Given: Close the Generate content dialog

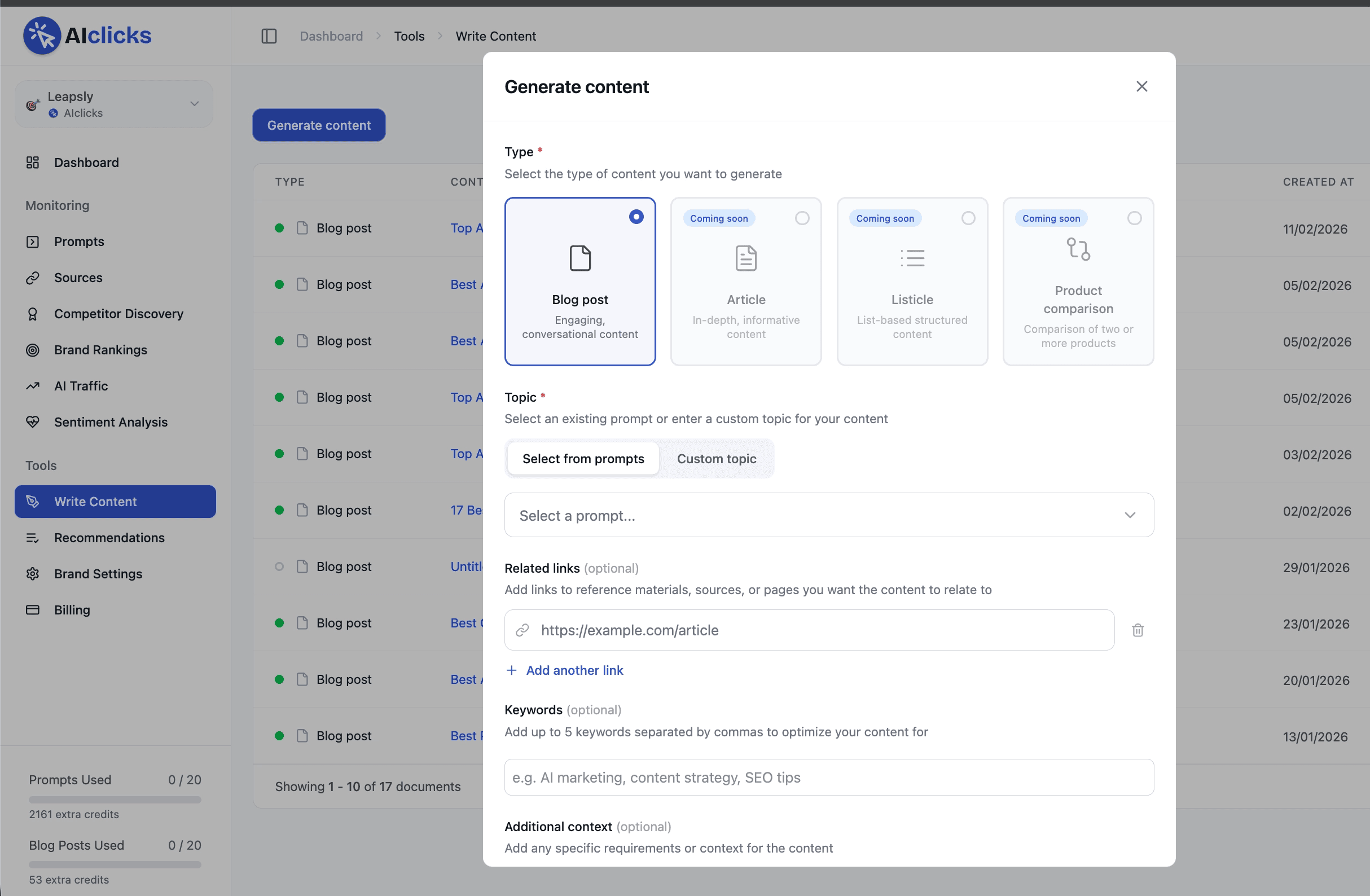Looking at the screenshot, I should coord(1141,86).
